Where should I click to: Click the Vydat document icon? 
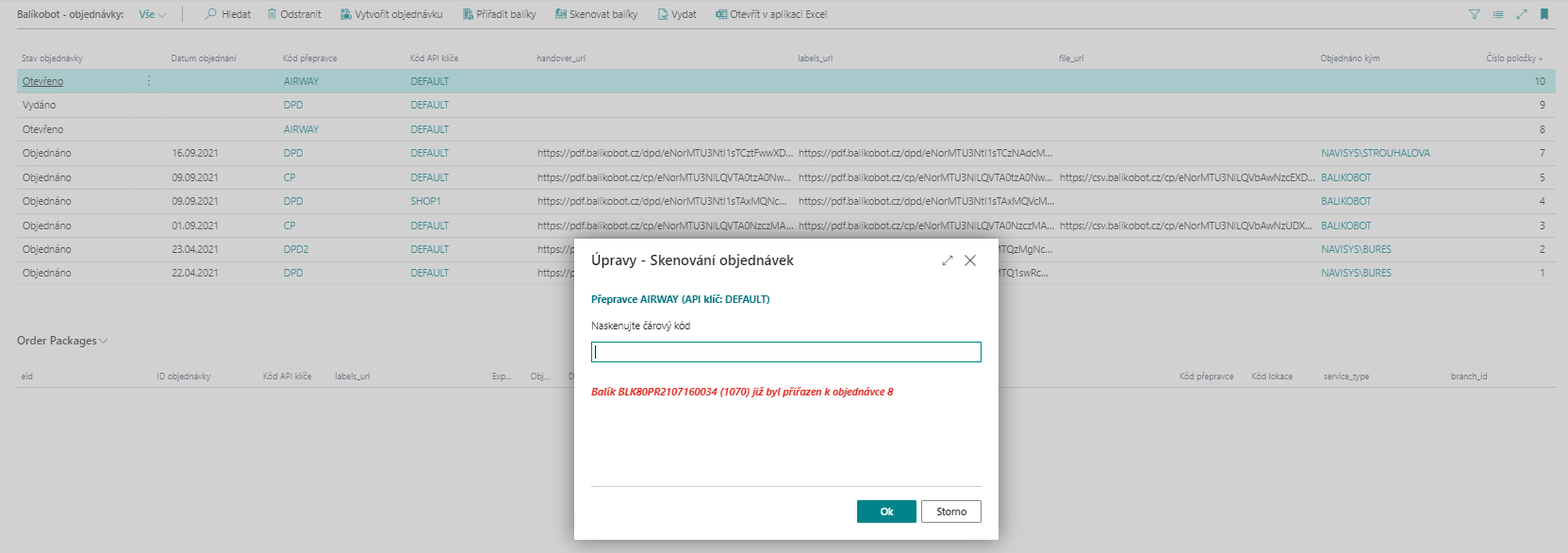pos(663,14)
